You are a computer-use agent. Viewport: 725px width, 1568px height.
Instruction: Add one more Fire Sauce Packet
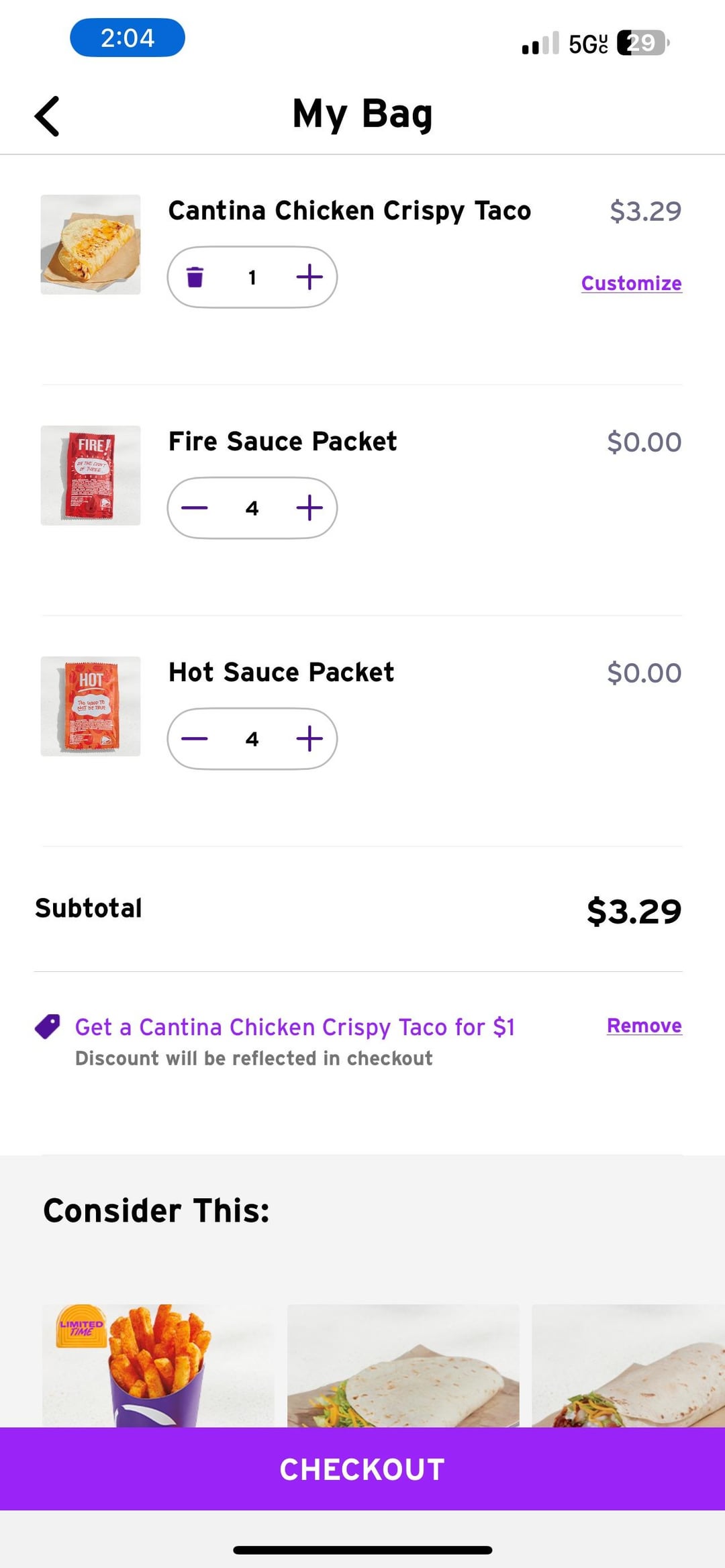coord(309,508)
